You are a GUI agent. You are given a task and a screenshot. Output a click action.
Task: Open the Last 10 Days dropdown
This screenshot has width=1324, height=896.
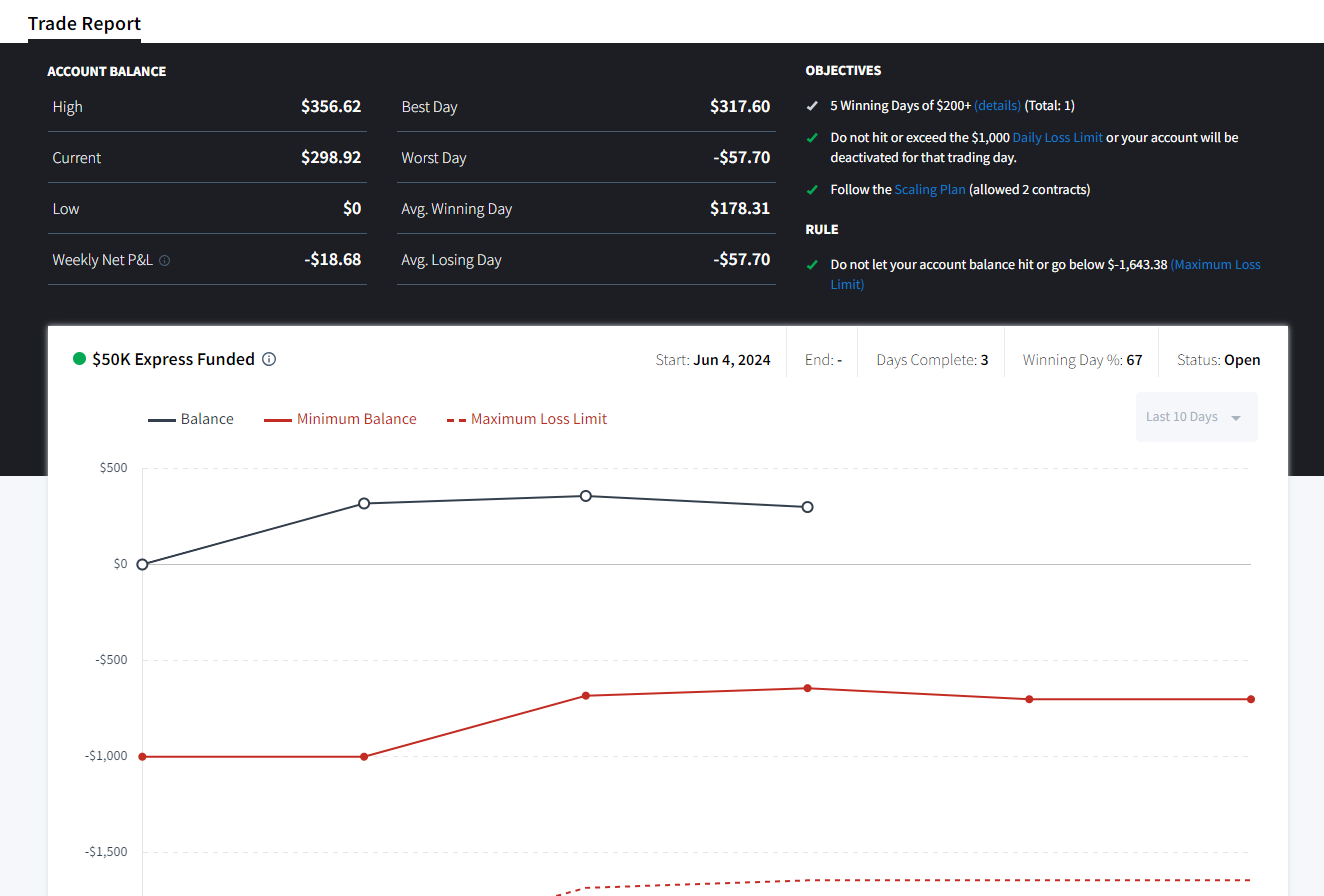point(1196,417)
